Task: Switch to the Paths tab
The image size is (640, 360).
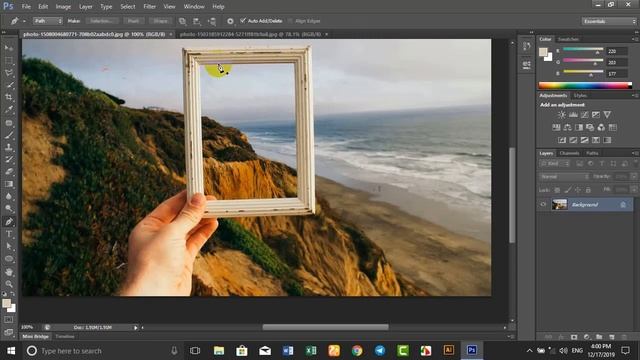Action: (592, 153)
